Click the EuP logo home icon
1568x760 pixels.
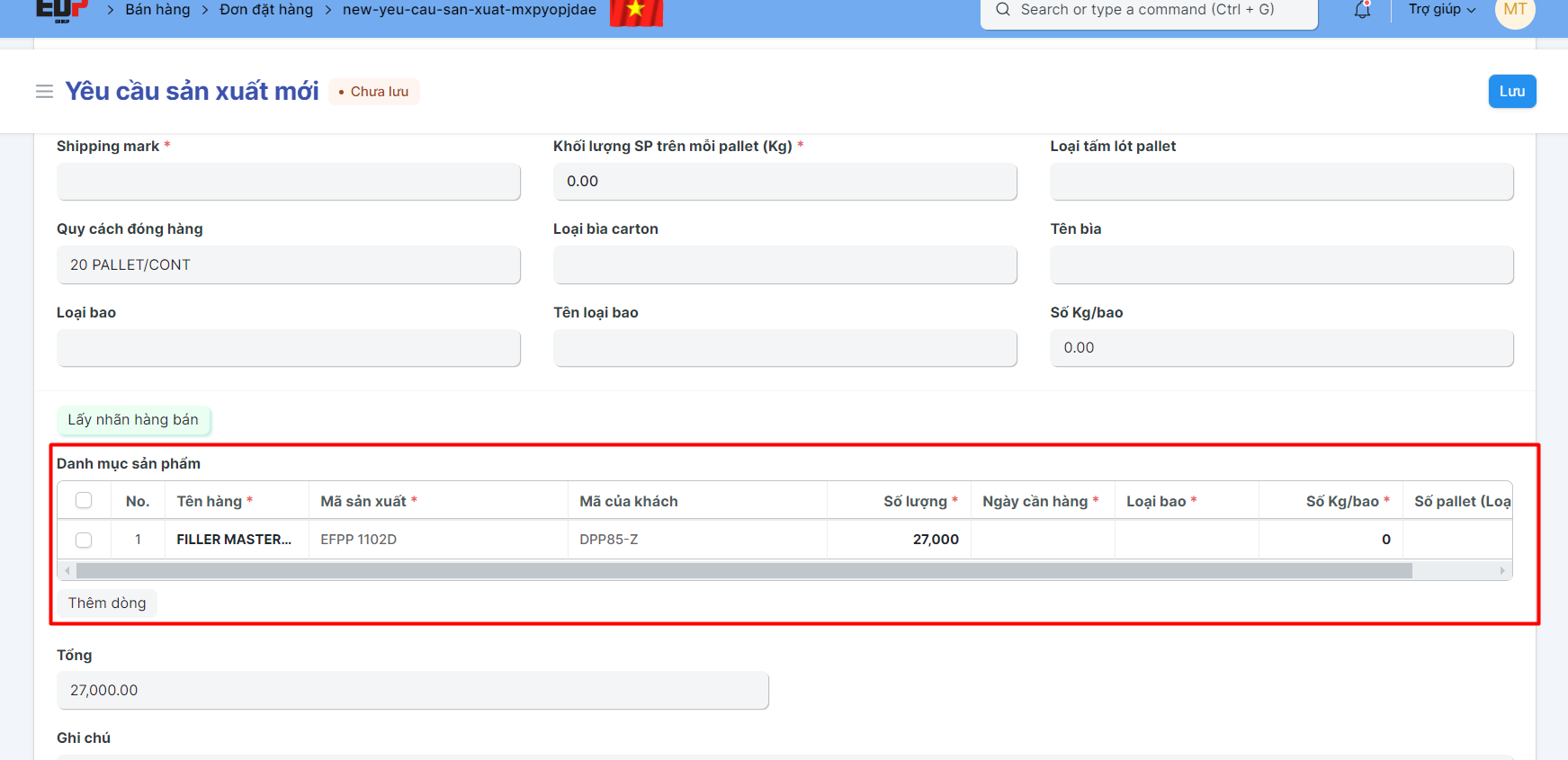[61, 10]
